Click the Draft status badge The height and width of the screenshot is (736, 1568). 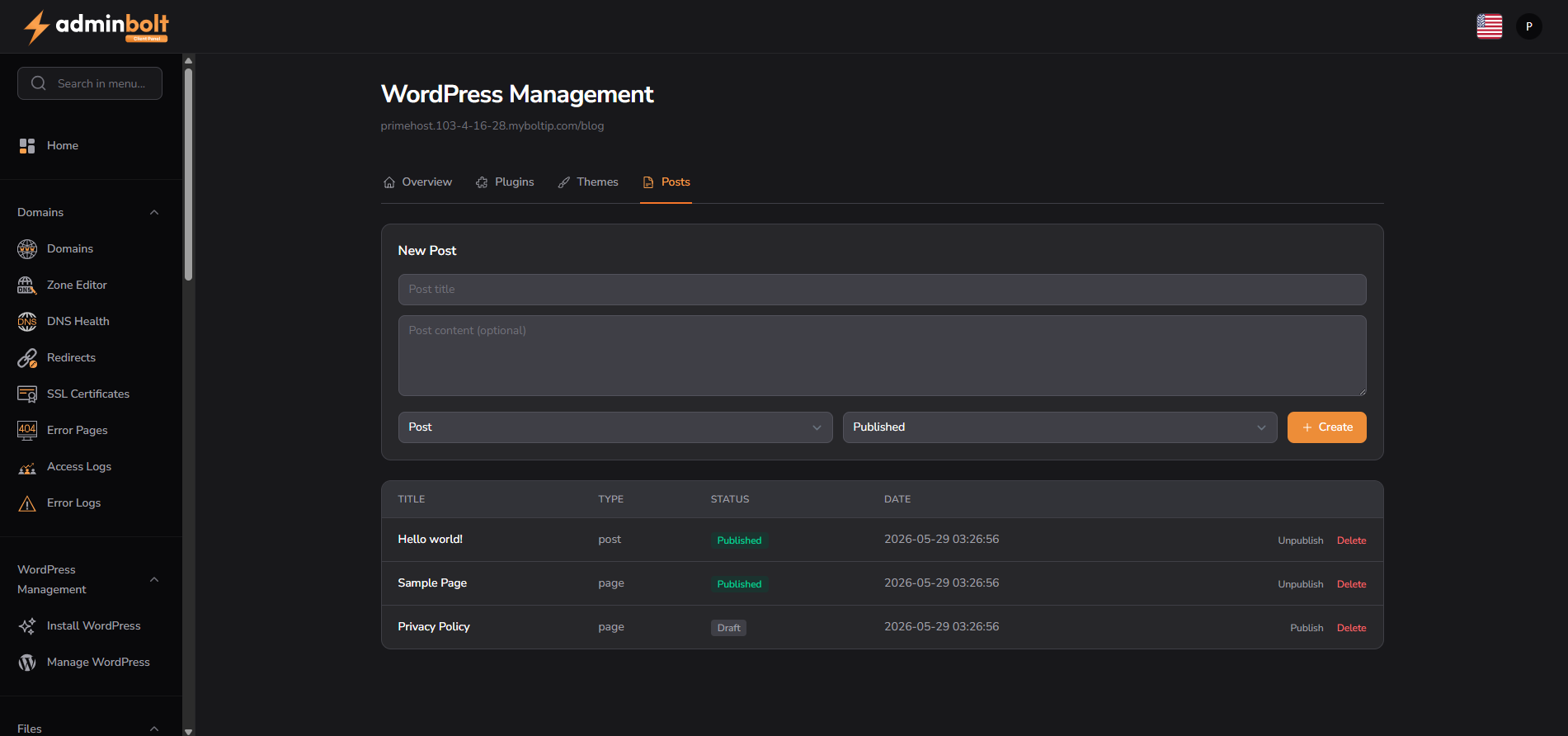[x=728, y=628]
